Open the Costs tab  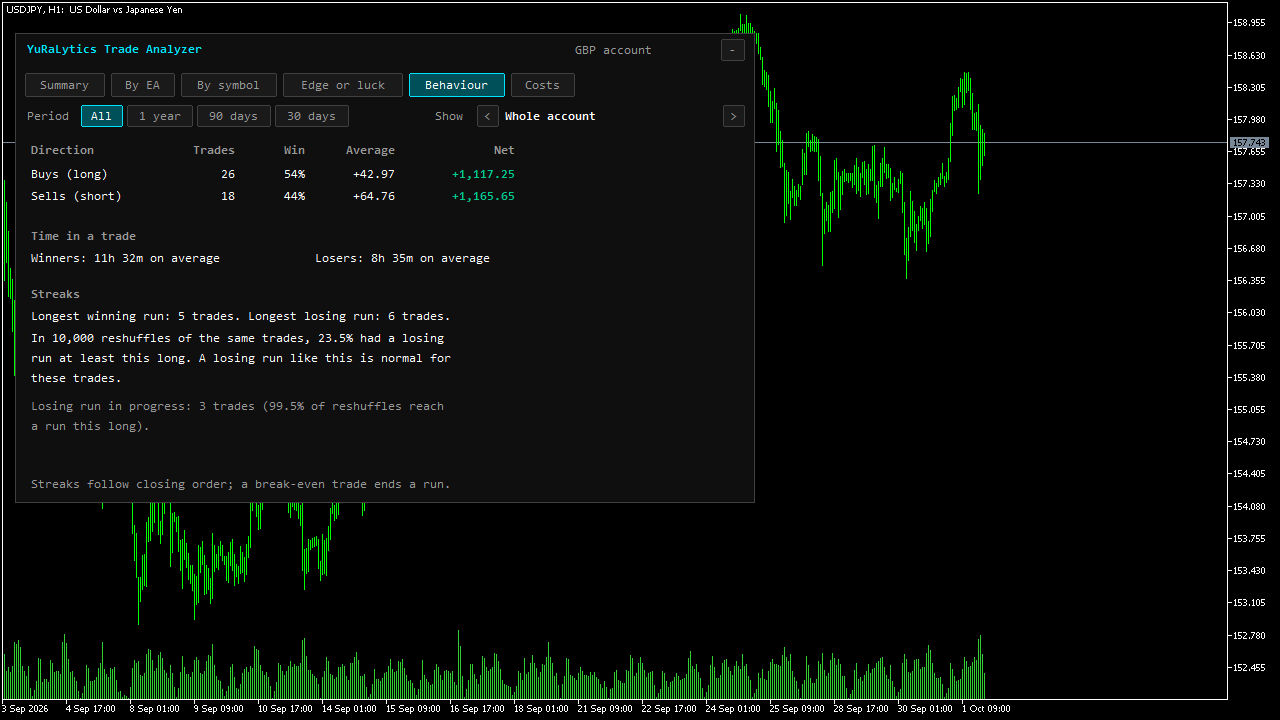pyautogui.click(x=542, y=85)
